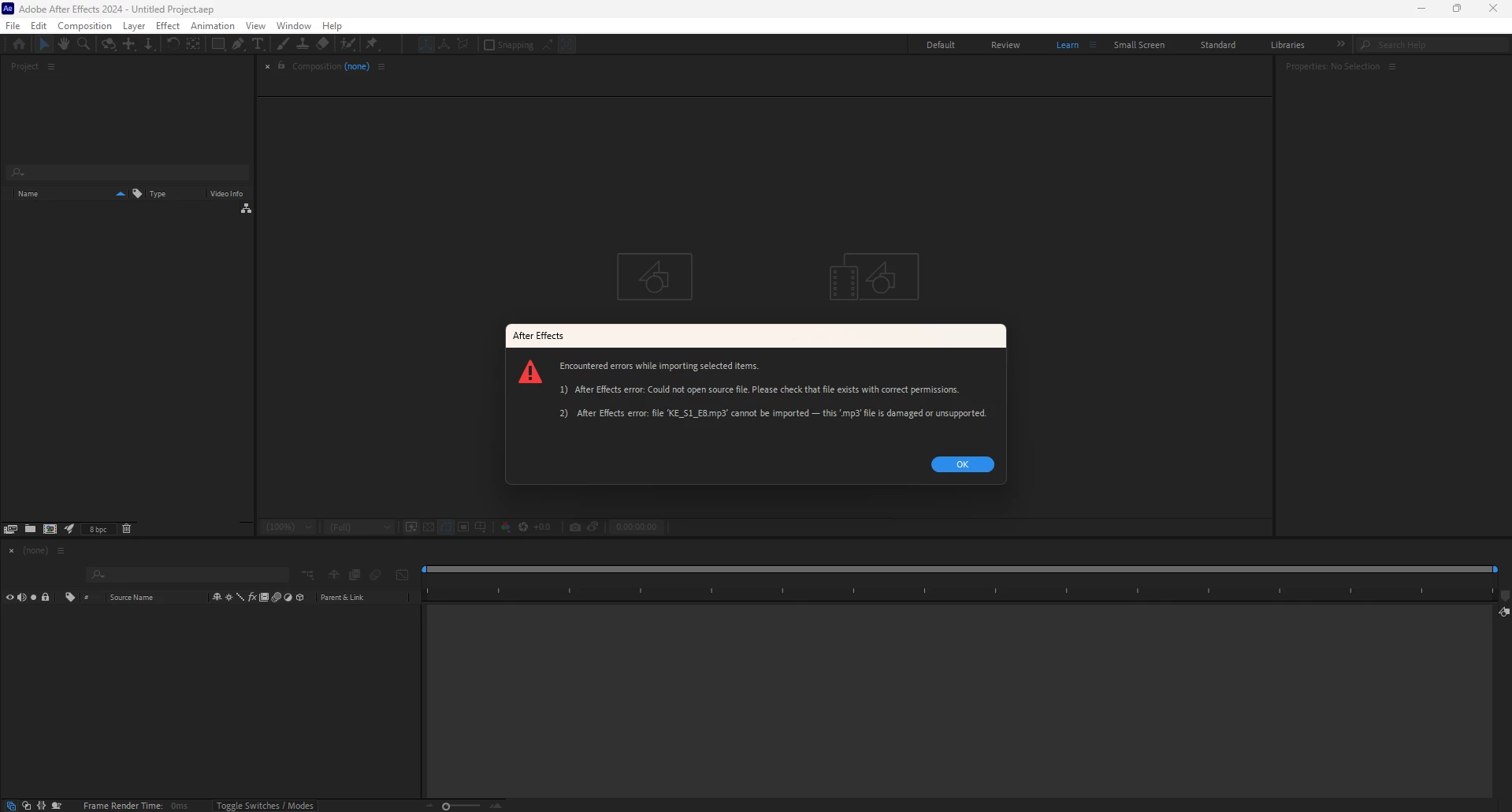Open timeline (none) panel menu
Screen dimensions: 1512x812
[x=61, y=550]
